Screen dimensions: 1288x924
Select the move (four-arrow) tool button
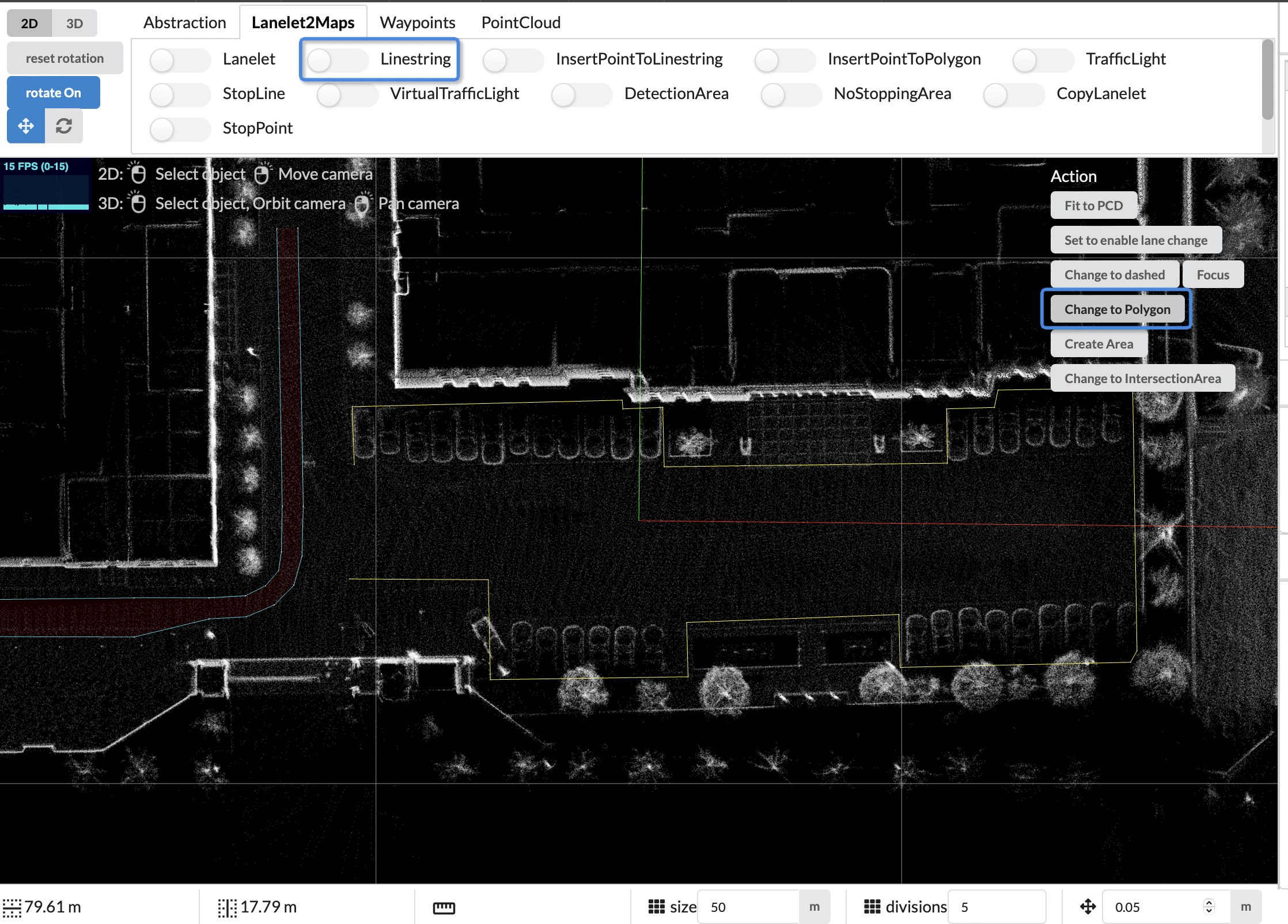[x=26, y=126]
